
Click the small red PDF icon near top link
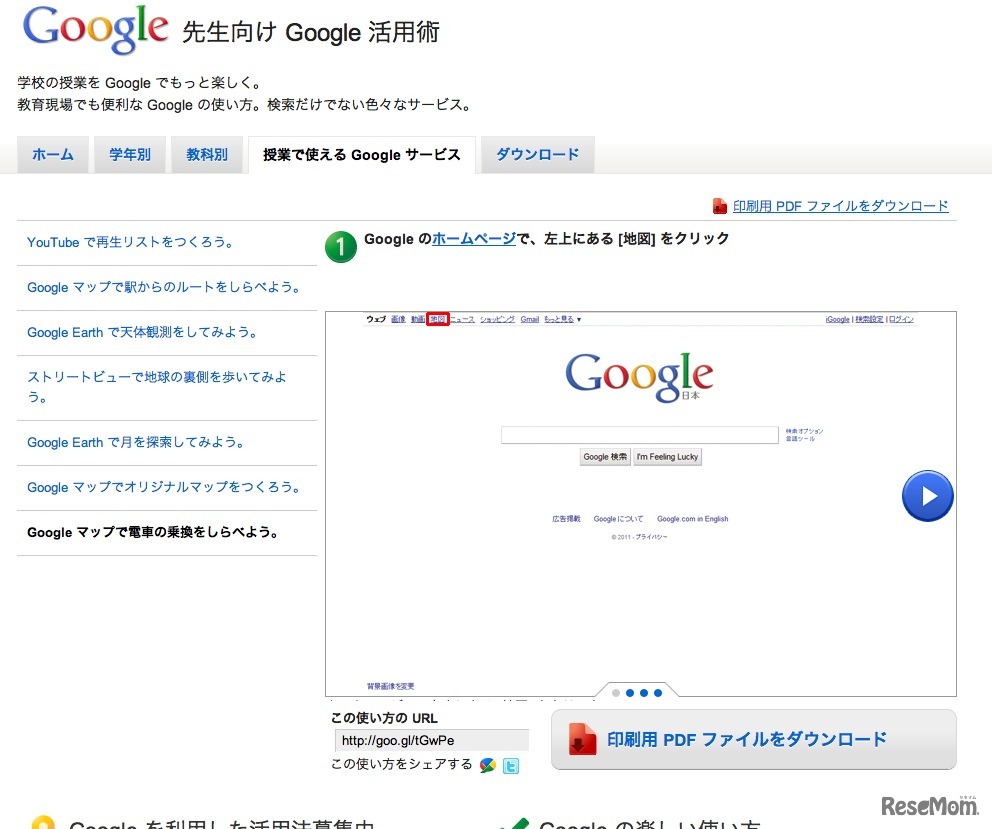click(x=719, y=206)
